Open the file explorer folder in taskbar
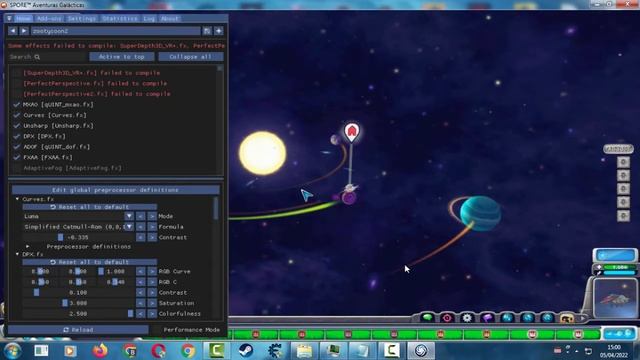Image resolution: width=640 pixels, height=360 pixels. click(304, 351)
